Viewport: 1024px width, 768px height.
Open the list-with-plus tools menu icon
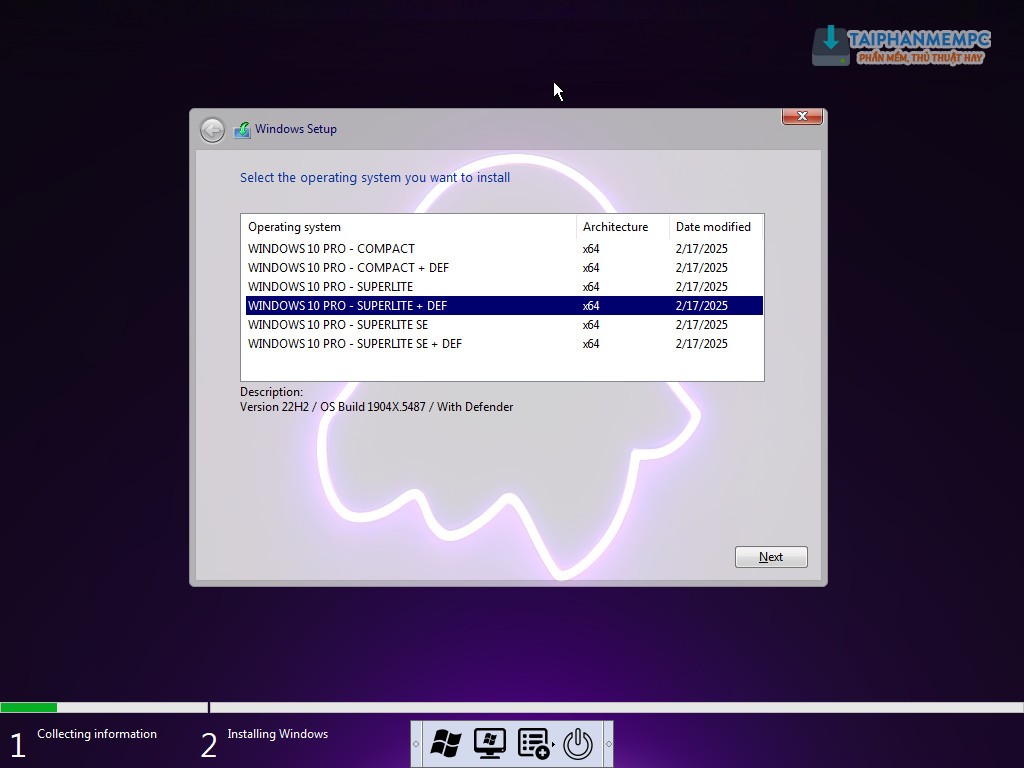pyautogui.click(x=533, y=743)
